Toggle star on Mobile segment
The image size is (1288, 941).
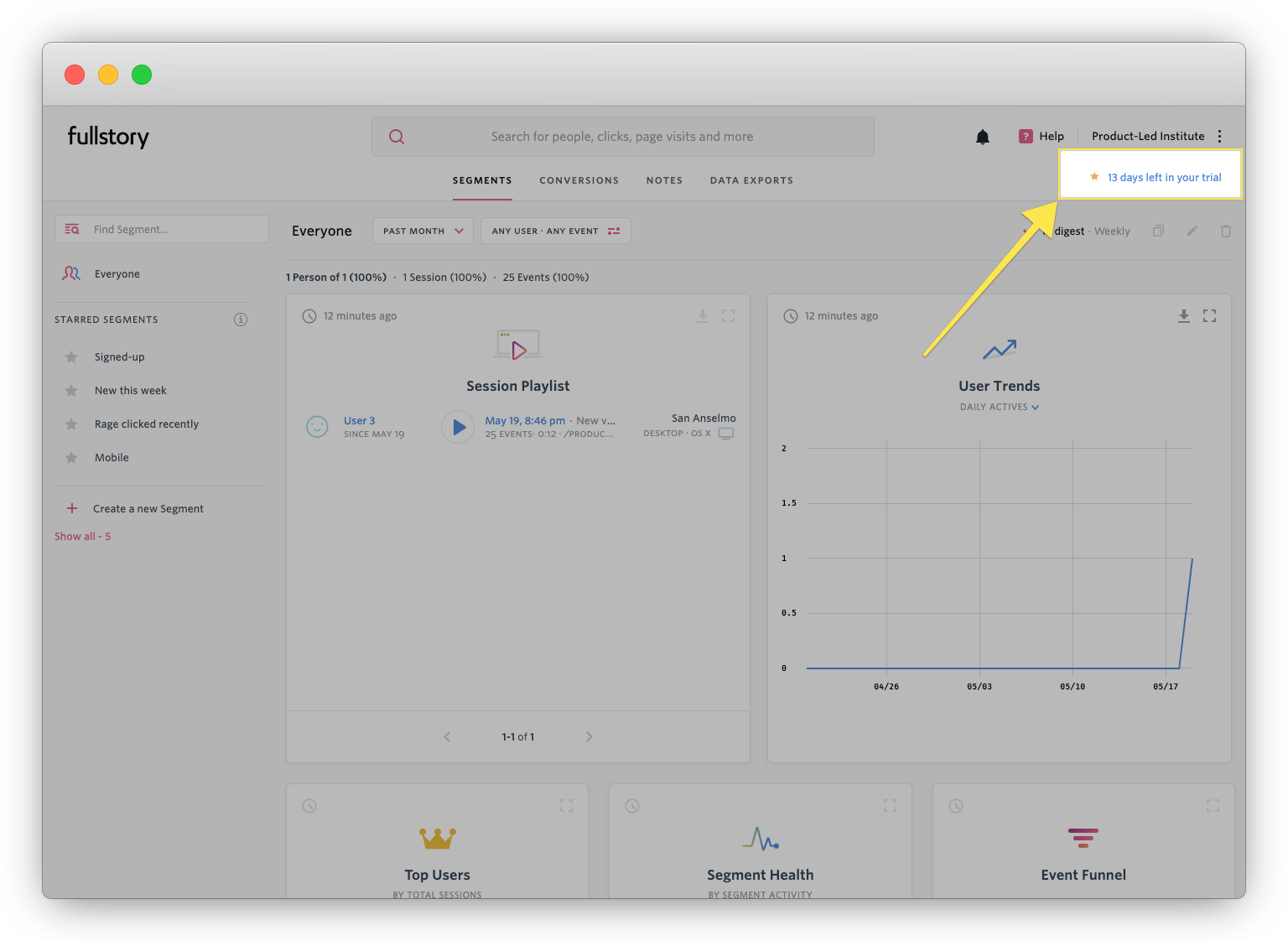[72, 458]
